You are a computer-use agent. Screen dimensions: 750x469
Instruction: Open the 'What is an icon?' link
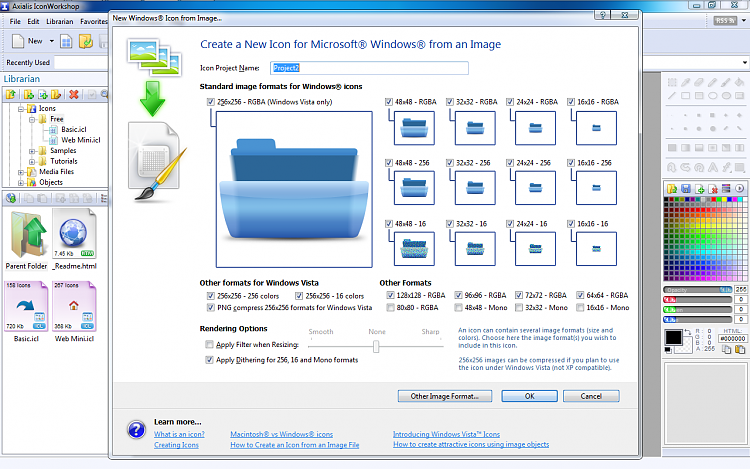tap(179, 434)
